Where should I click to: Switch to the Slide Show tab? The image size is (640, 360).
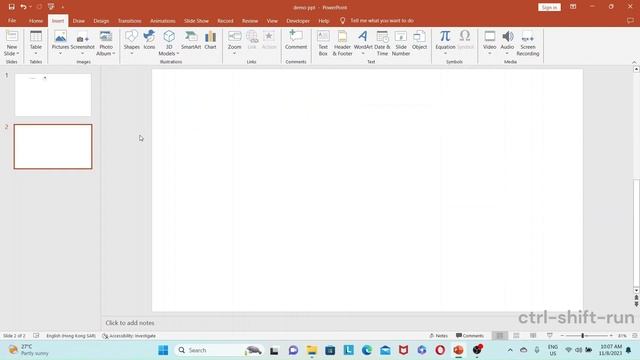click(196, 20)
